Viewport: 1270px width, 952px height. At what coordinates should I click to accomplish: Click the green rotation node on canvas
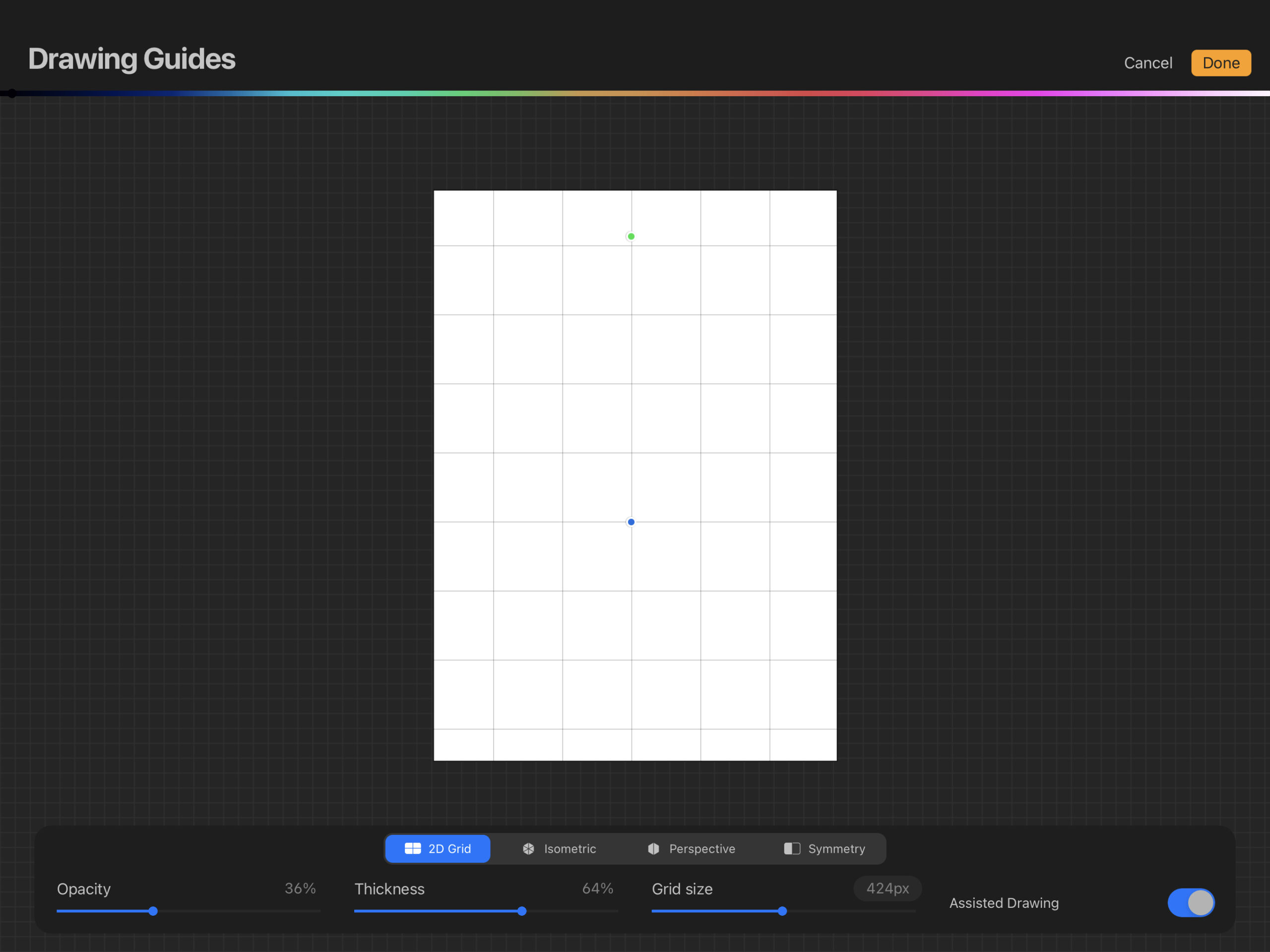coord(631,237)
